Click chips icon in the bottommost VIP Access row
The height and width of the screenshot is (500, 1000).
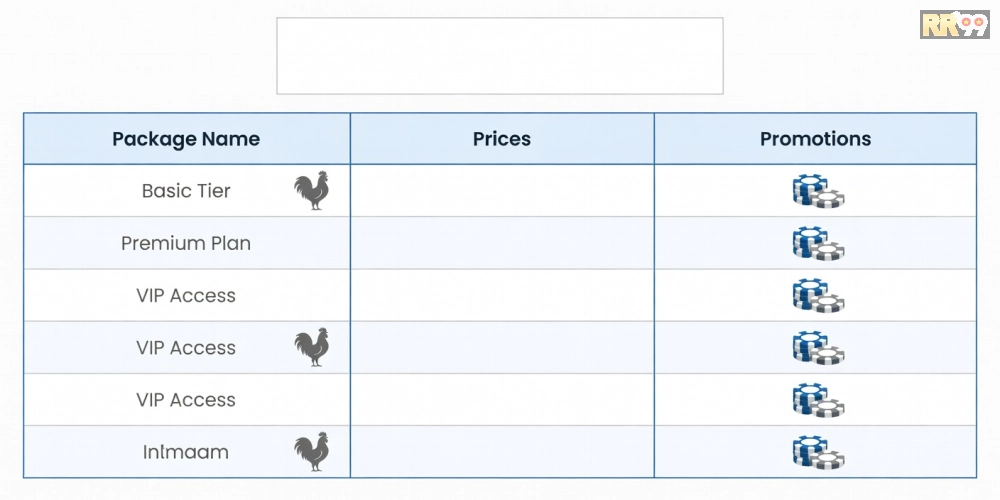pos(817,400)
